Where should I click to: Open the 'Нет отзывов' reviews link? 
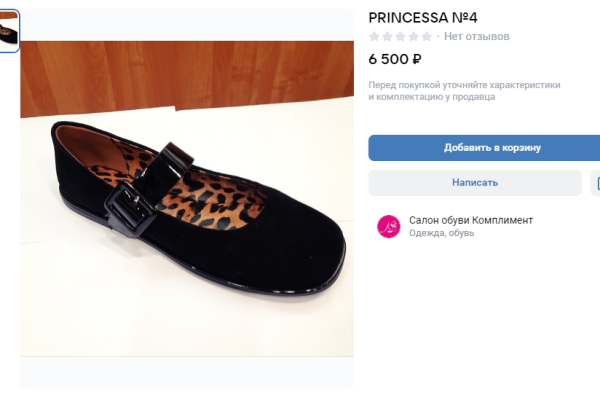pos(477,36)
